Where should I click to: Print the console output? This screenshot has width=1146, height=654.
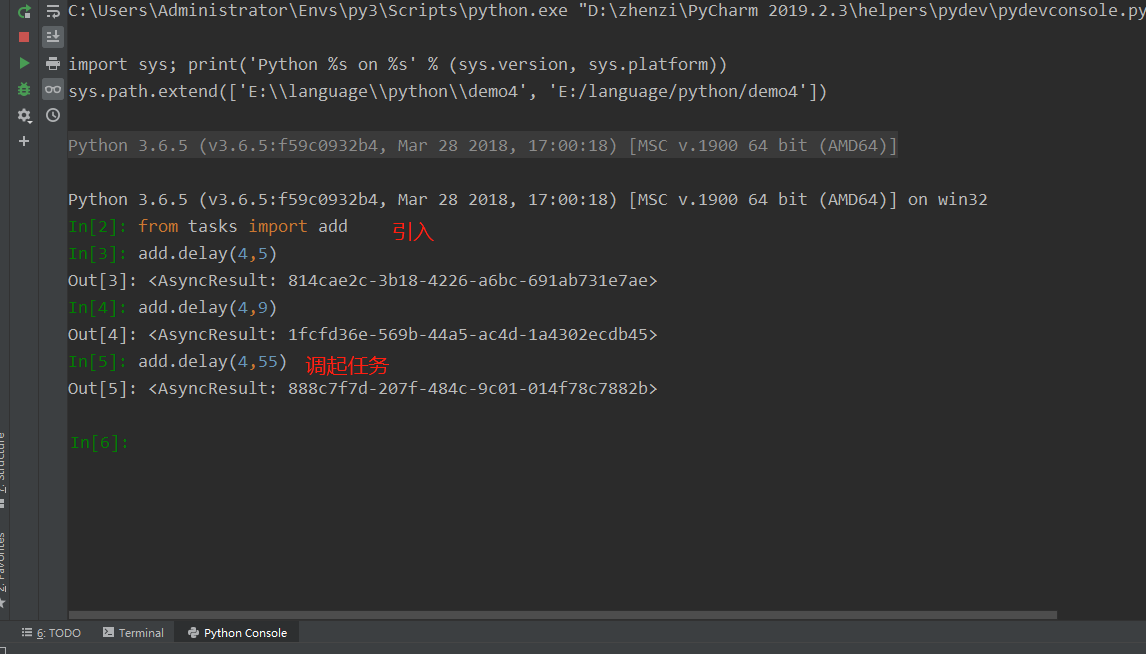click(x=53, y=64)
